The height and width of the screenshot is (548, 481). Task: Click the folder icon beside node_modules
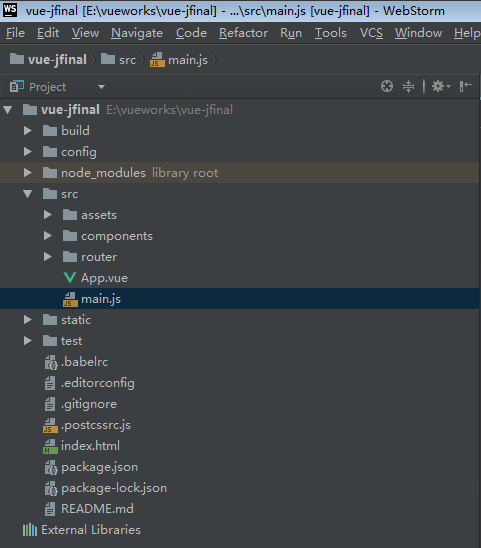pyautogui.click(x=50, y=173)
